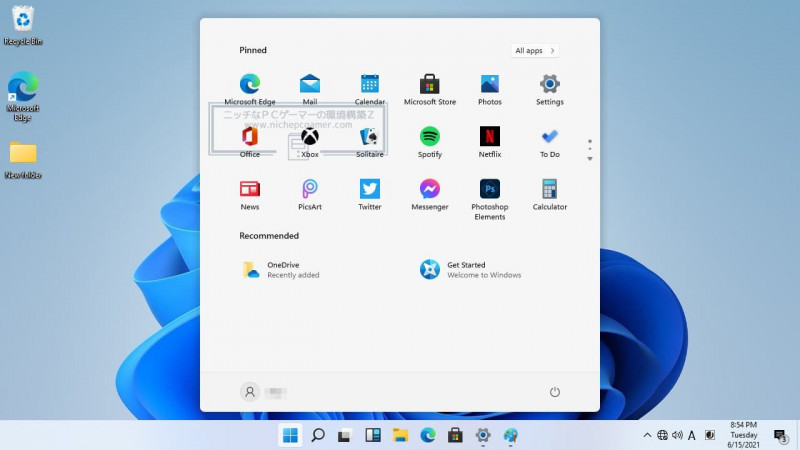Click the globe-like app icon on taskbar
The width and height of the screenshot is (800, 450).
coord(510,435)
